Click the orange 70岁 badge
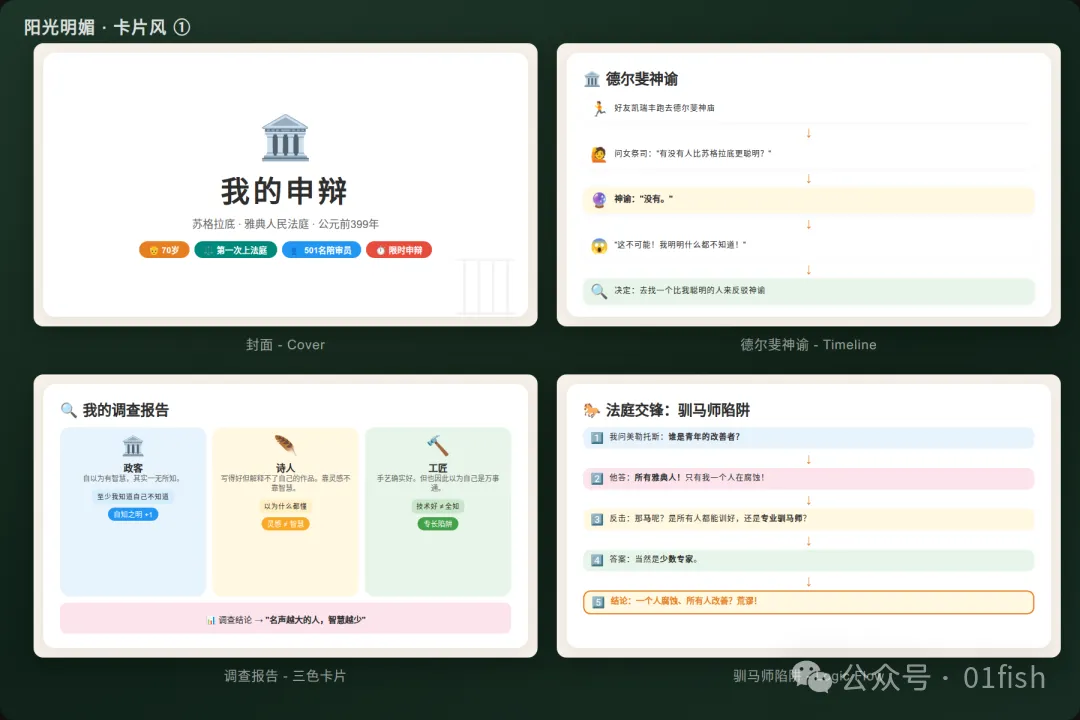The image size is (1080, 720). pos(164,250)
